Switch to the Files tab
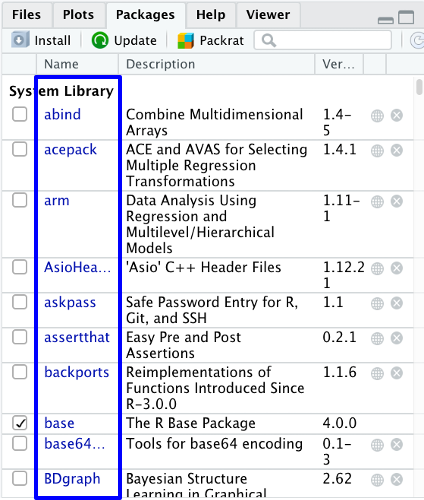 tap(27, 15)
